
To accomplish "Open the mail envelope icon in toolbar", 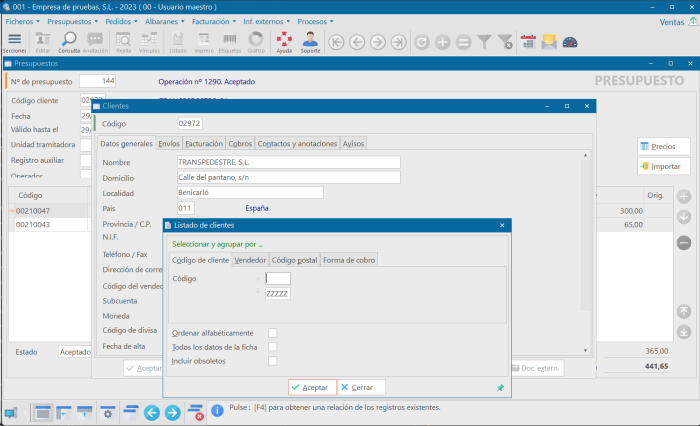I will (x=549, y=42).
